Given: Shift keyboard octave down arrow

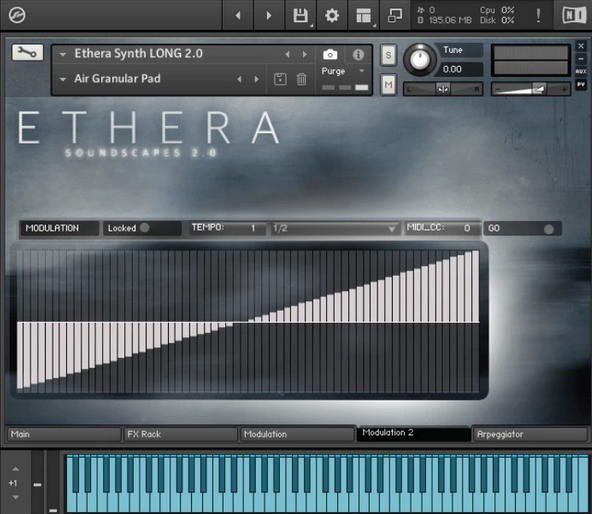Looking at the screenshot, I should coord(15,497).
